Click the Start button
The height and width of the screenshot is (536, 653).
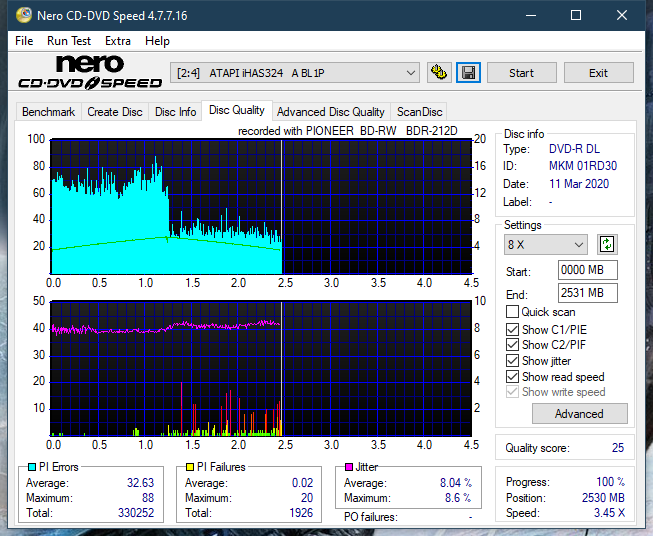pos(521,73)
